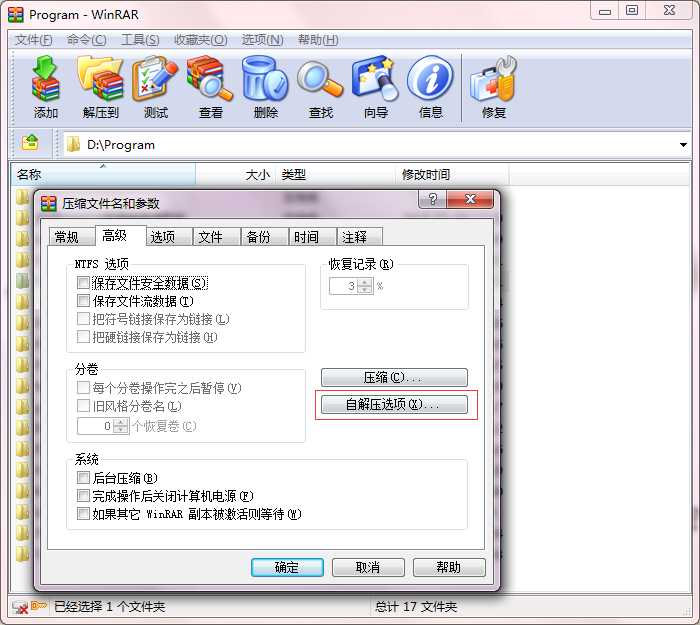Click the 个恢复卷 number field
The height and width of the screenshot is (625, 700).
tap(95, 425)
